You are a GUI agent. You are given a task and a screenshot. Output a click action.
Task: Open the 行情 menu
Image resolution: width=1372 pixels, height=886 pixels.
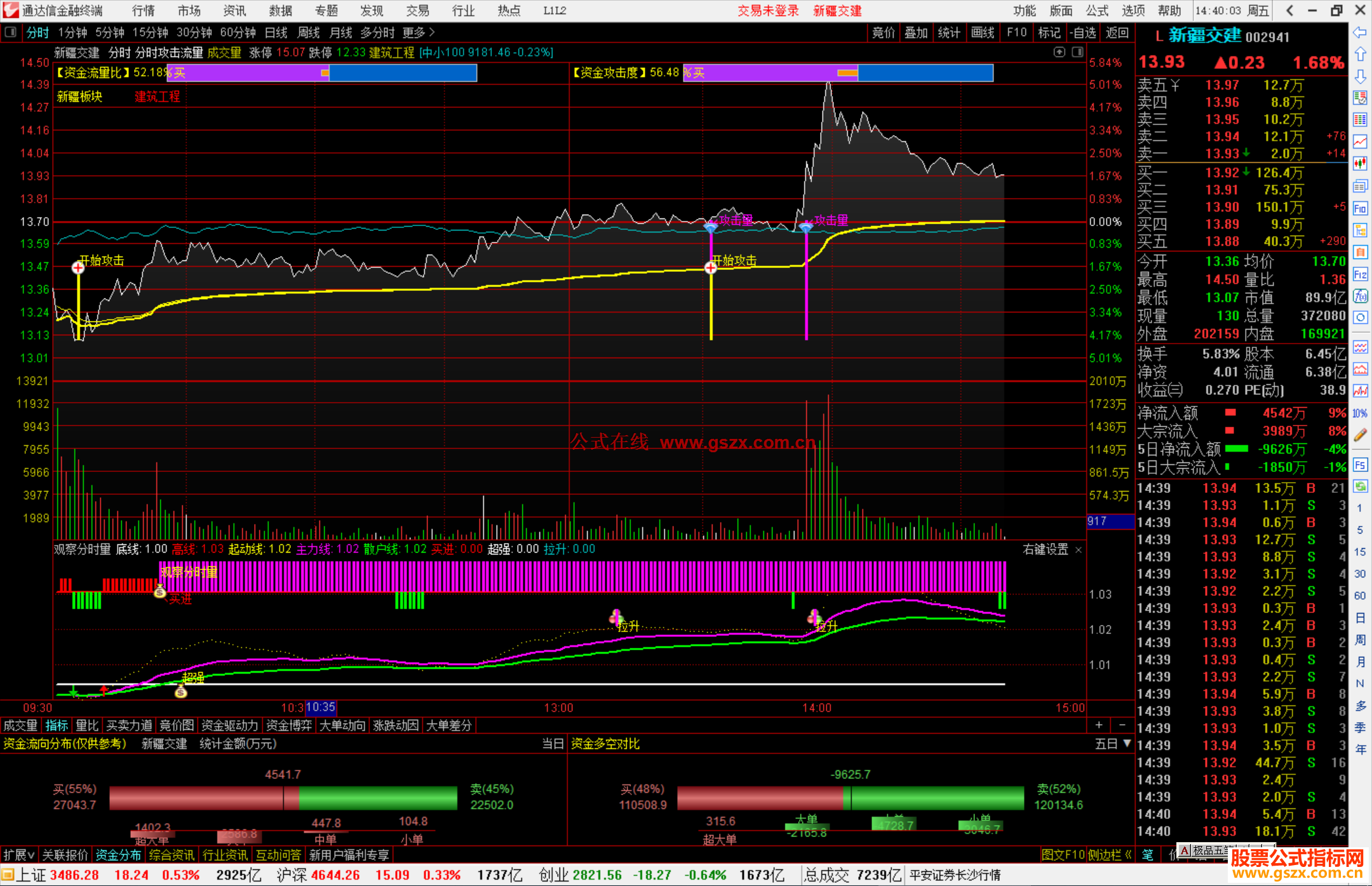click(144, 11)
